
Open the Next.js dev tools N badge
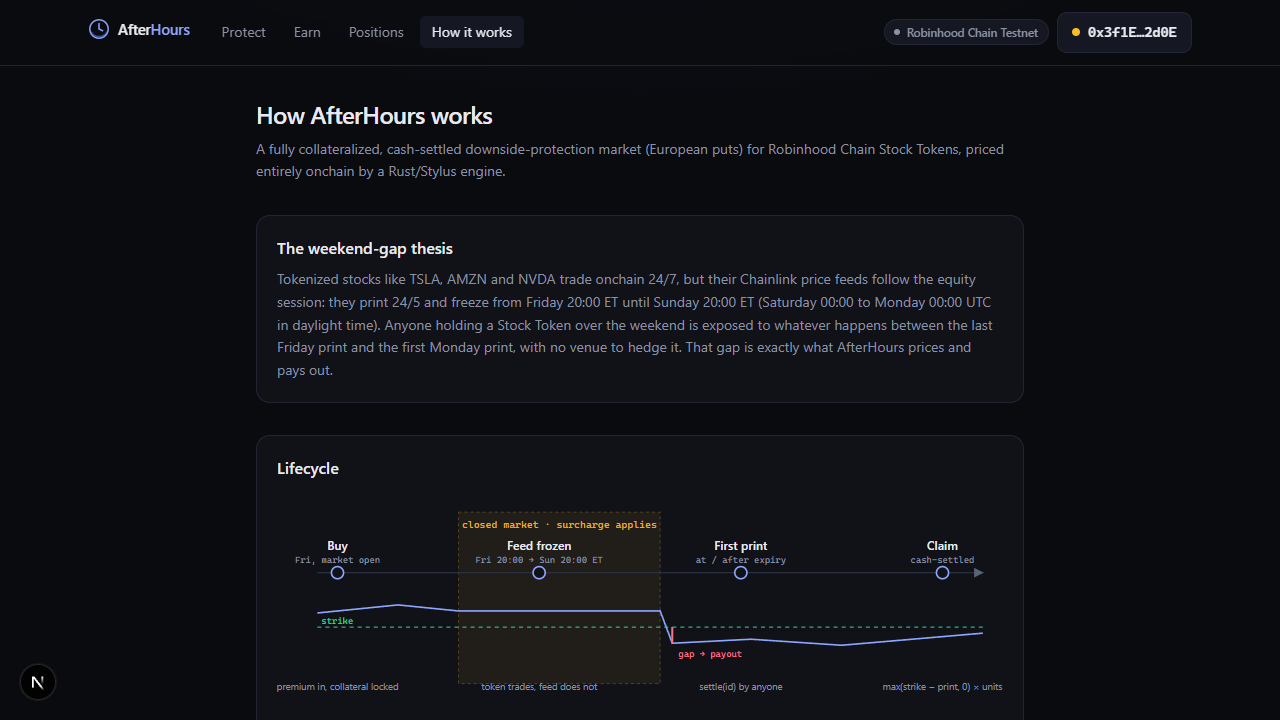click(x=38, y=682)
